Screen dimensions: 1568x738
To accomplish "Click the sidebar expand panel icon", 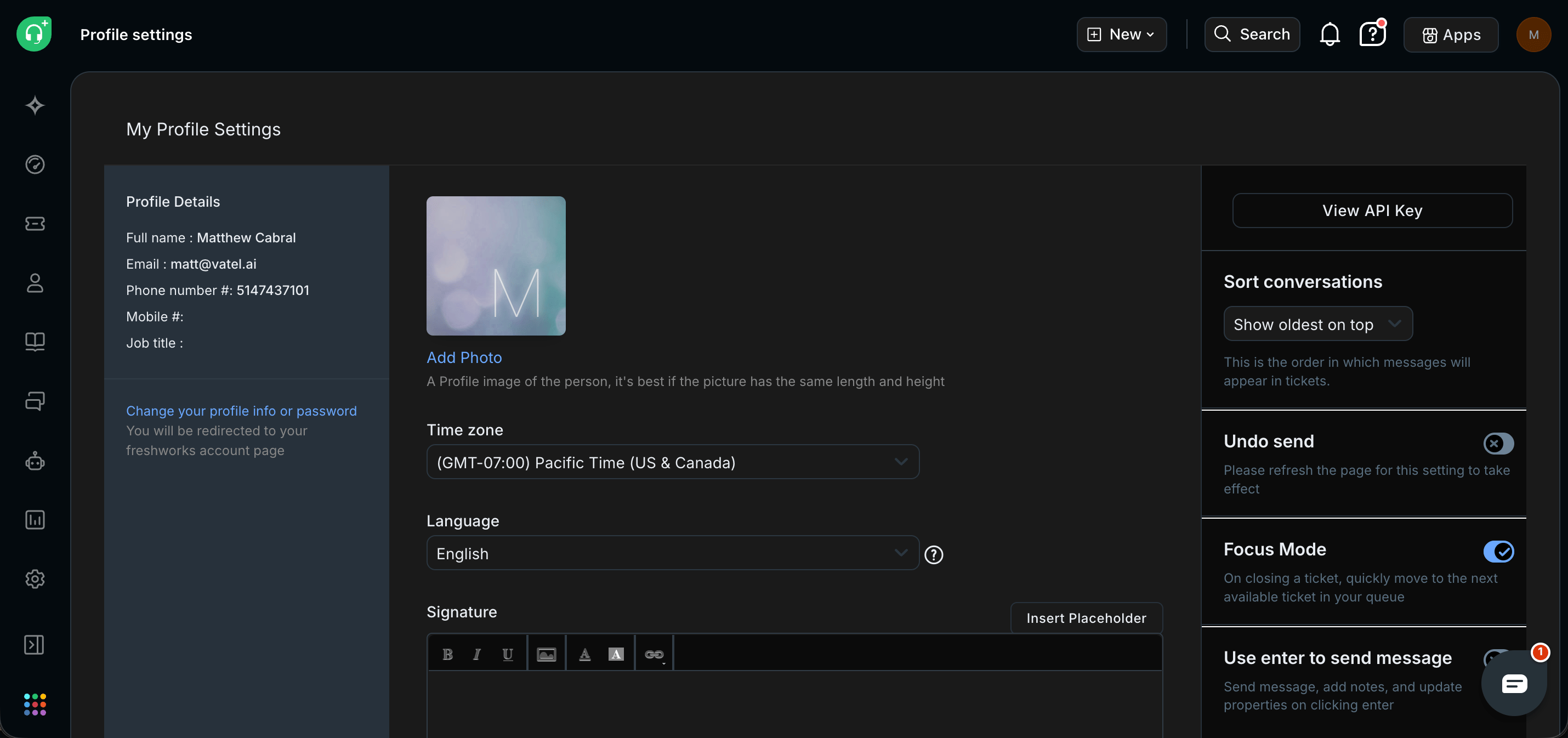I will click(x=34, y=644).
